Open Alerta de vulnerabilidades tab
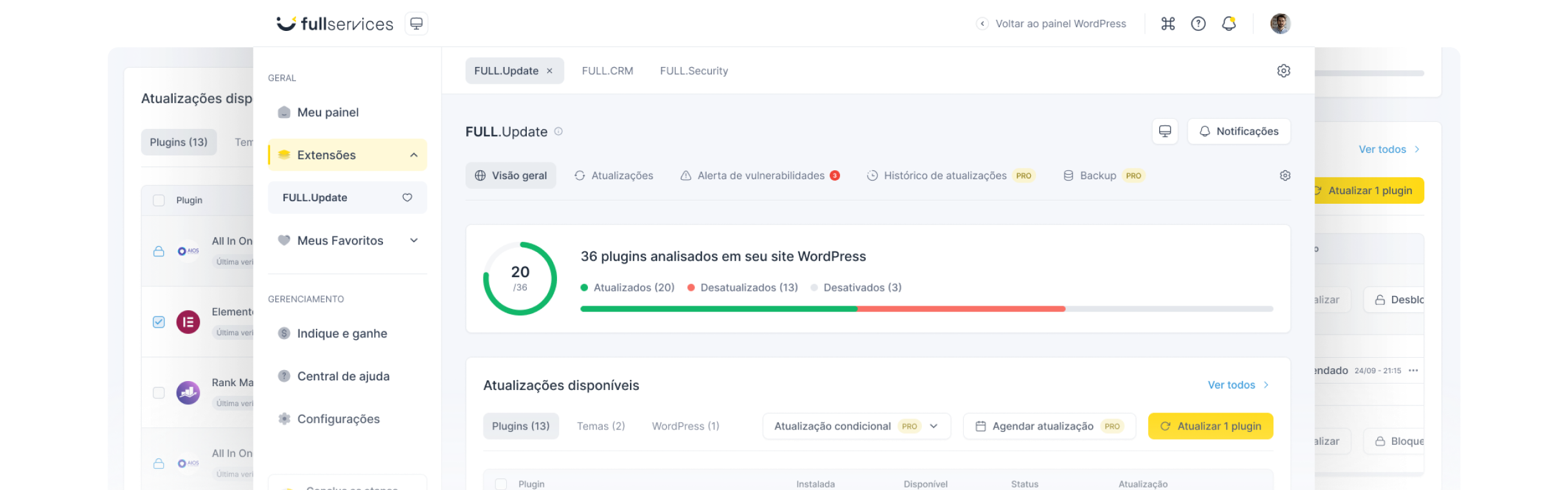Image resolution: width=1568 pixels, height=490 pixels. (760, 175)
